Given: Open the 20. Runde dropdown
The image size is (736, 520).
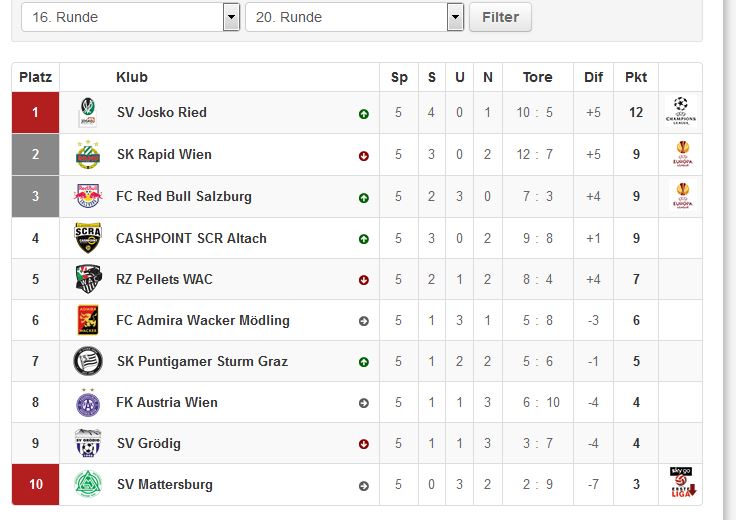Looking at the screenshot, I should click(354, 17).
